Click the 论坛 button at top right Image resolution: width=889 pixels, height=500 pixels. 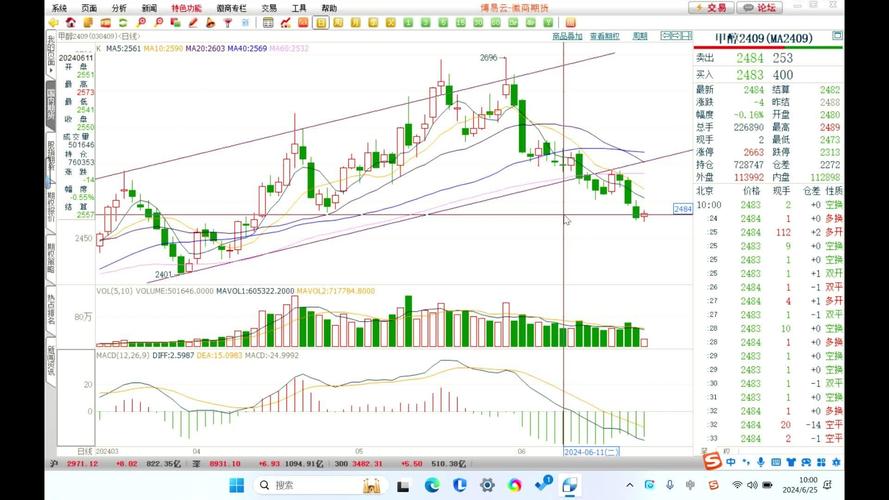pyautogui.click(x=760, y=7)
